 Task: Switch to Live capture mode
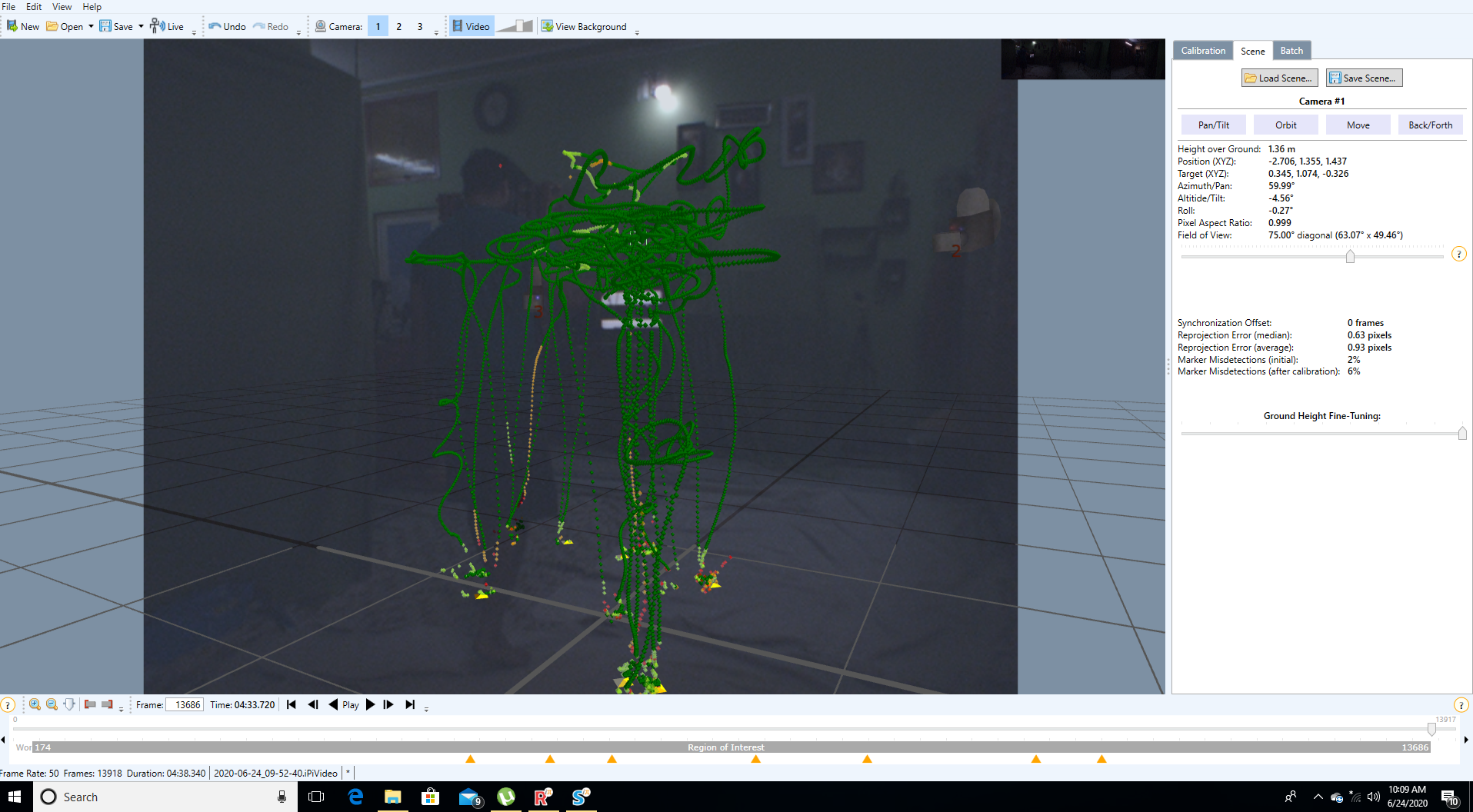coord(167,26)
